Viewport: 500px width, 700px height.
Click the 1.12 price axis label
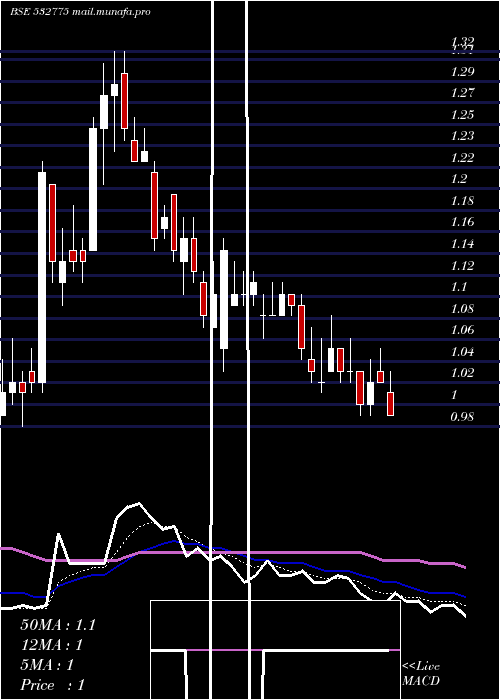coord(462,266)
